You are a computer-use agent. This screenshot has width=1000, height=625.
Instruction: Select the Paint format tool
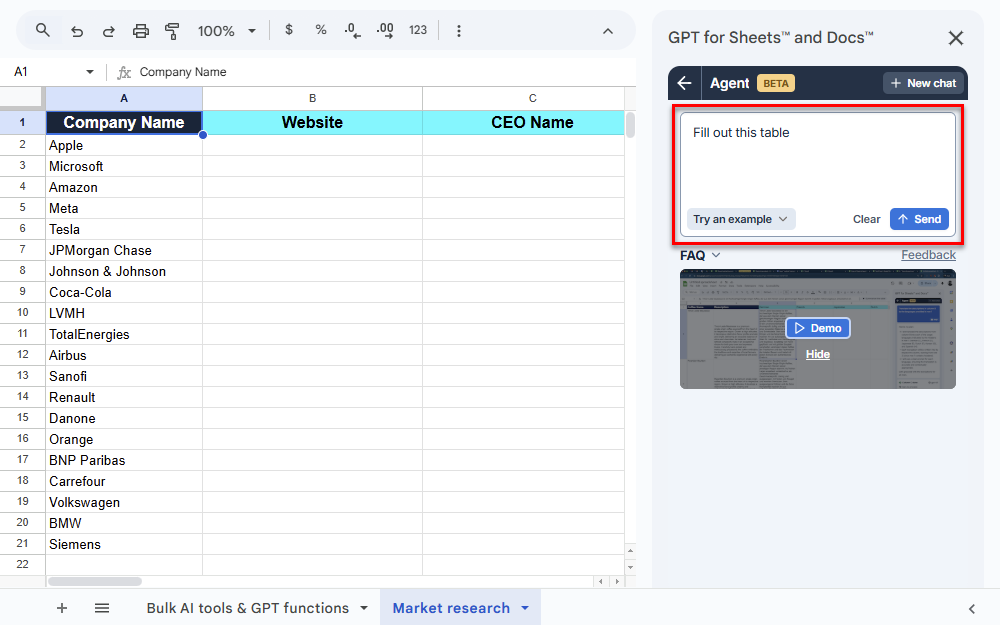click(x=172, y=30)
